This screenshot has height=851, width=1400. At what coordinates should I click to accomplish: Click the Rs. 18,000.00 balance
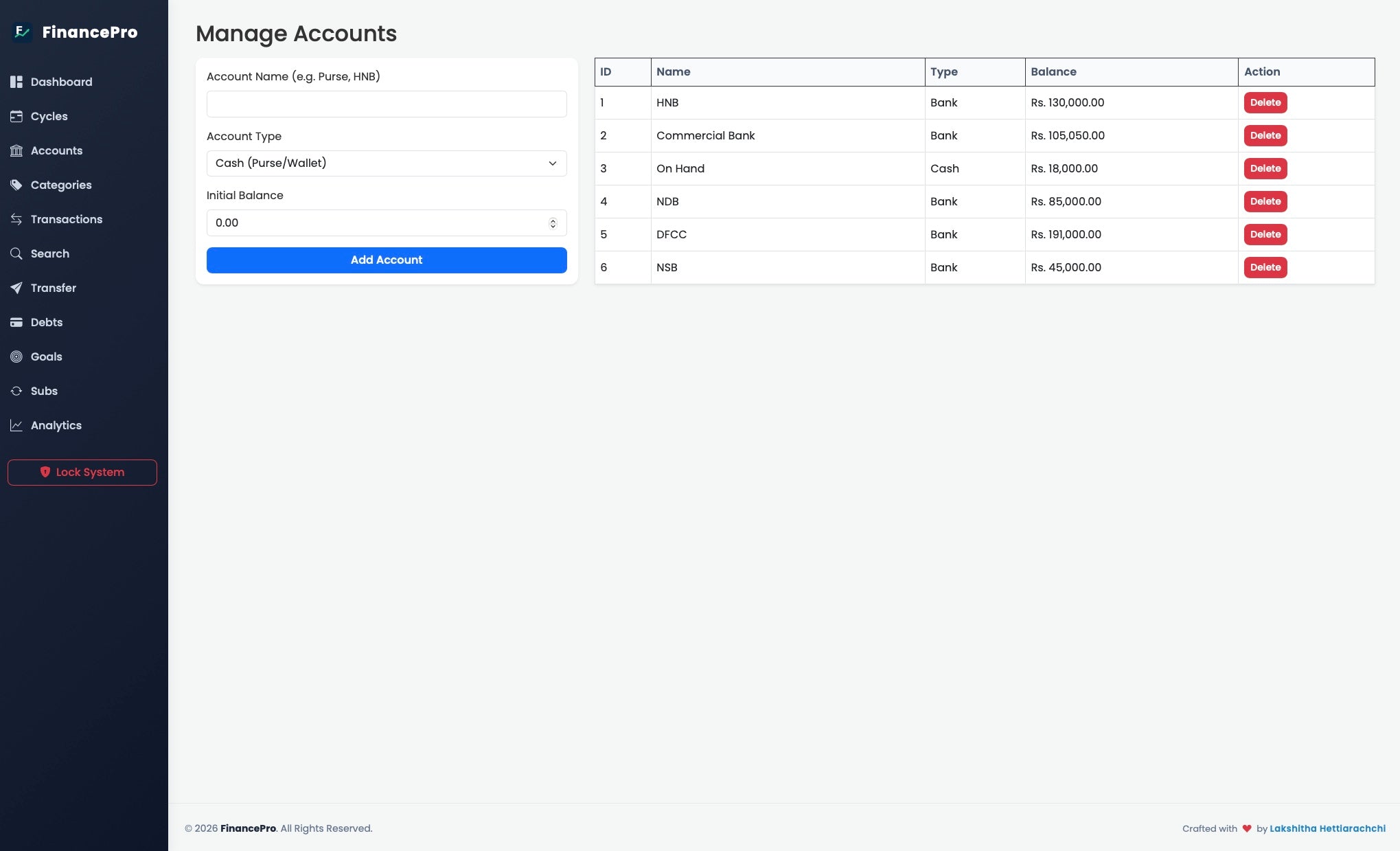tap(1064, 168)
